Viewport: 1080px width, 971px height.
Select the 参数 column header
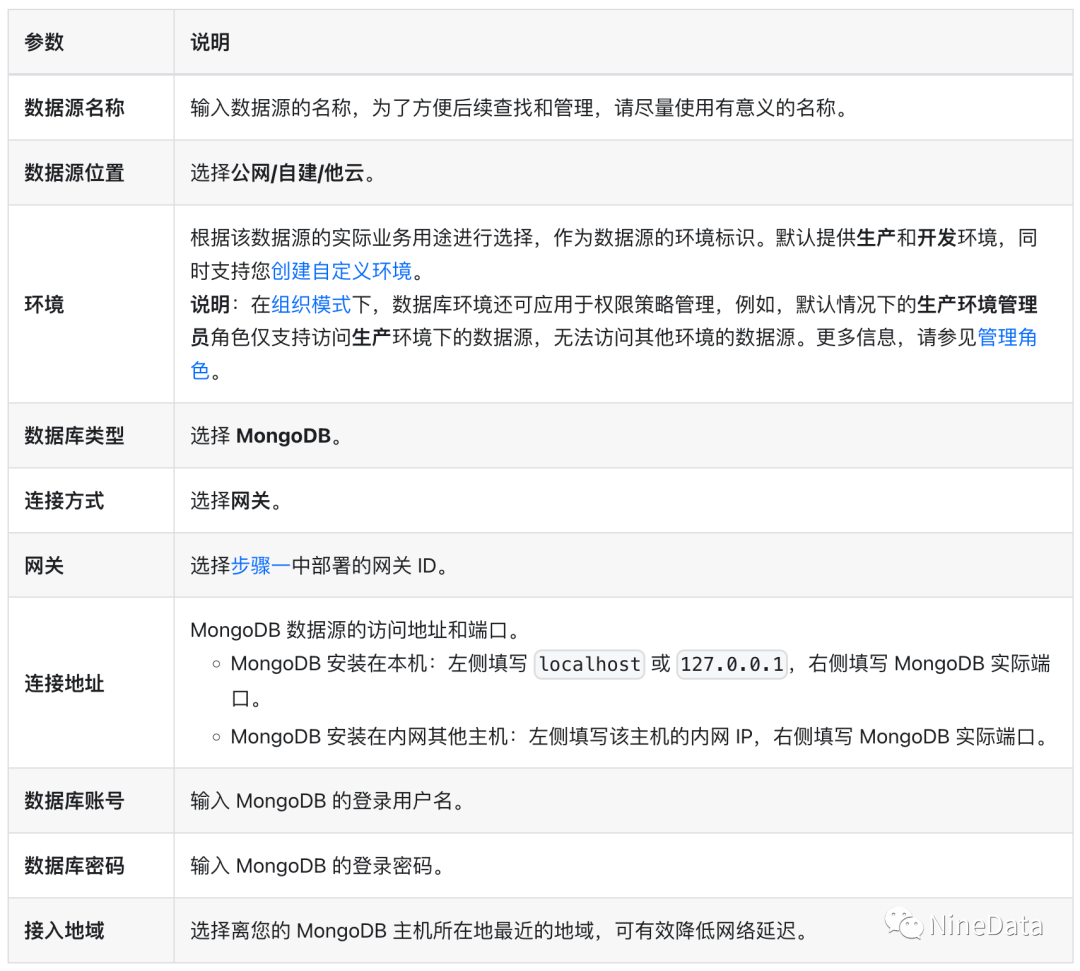click(44, 42)
